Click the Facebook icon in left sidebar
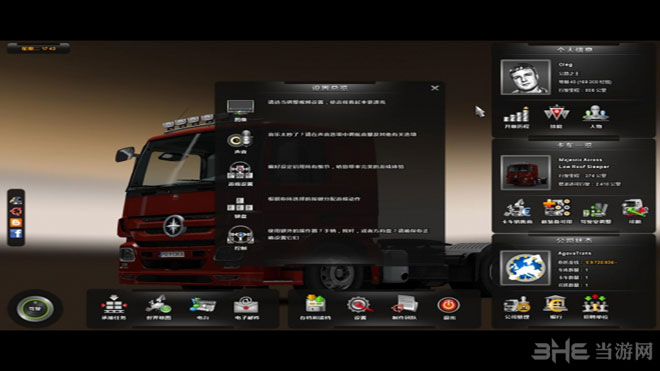Viewport: 660px width, 371px height. tap(16, 234)
